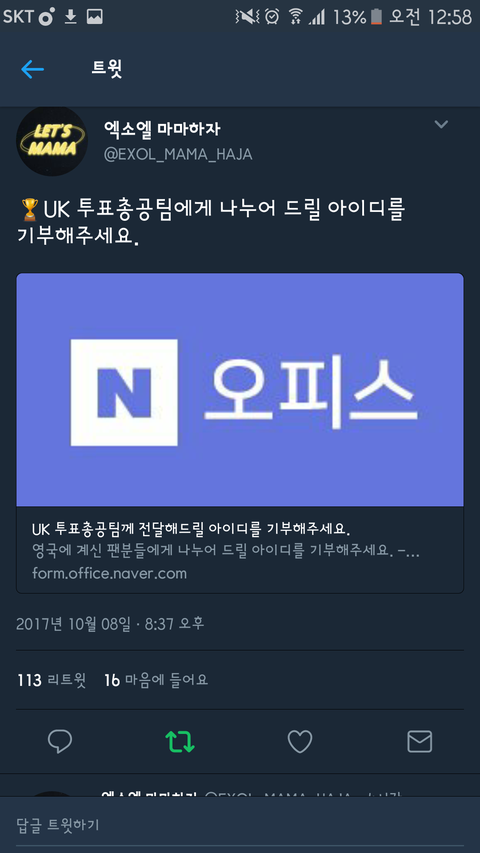View the 113 리트윗 list

pyautogui.click(x=52, y=680)
